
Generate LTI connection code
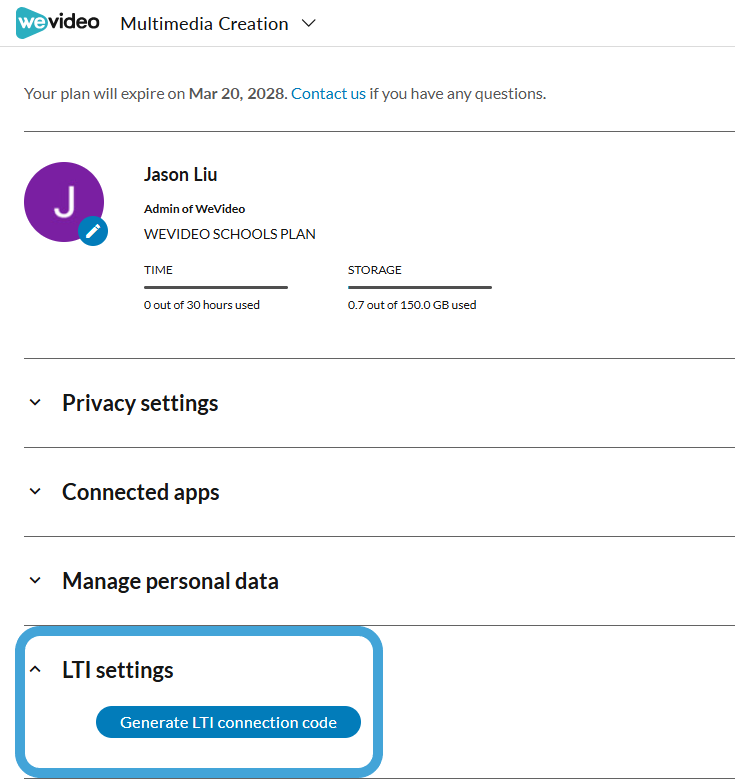pos(228,722)
